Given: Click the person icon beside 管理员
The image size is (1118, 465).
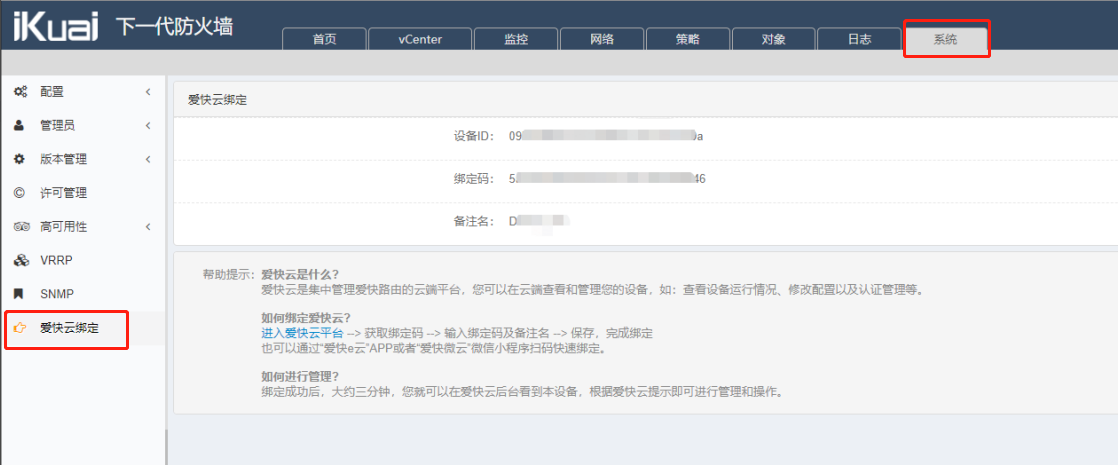Looking at the screenshot, I should tap(20, 126).
